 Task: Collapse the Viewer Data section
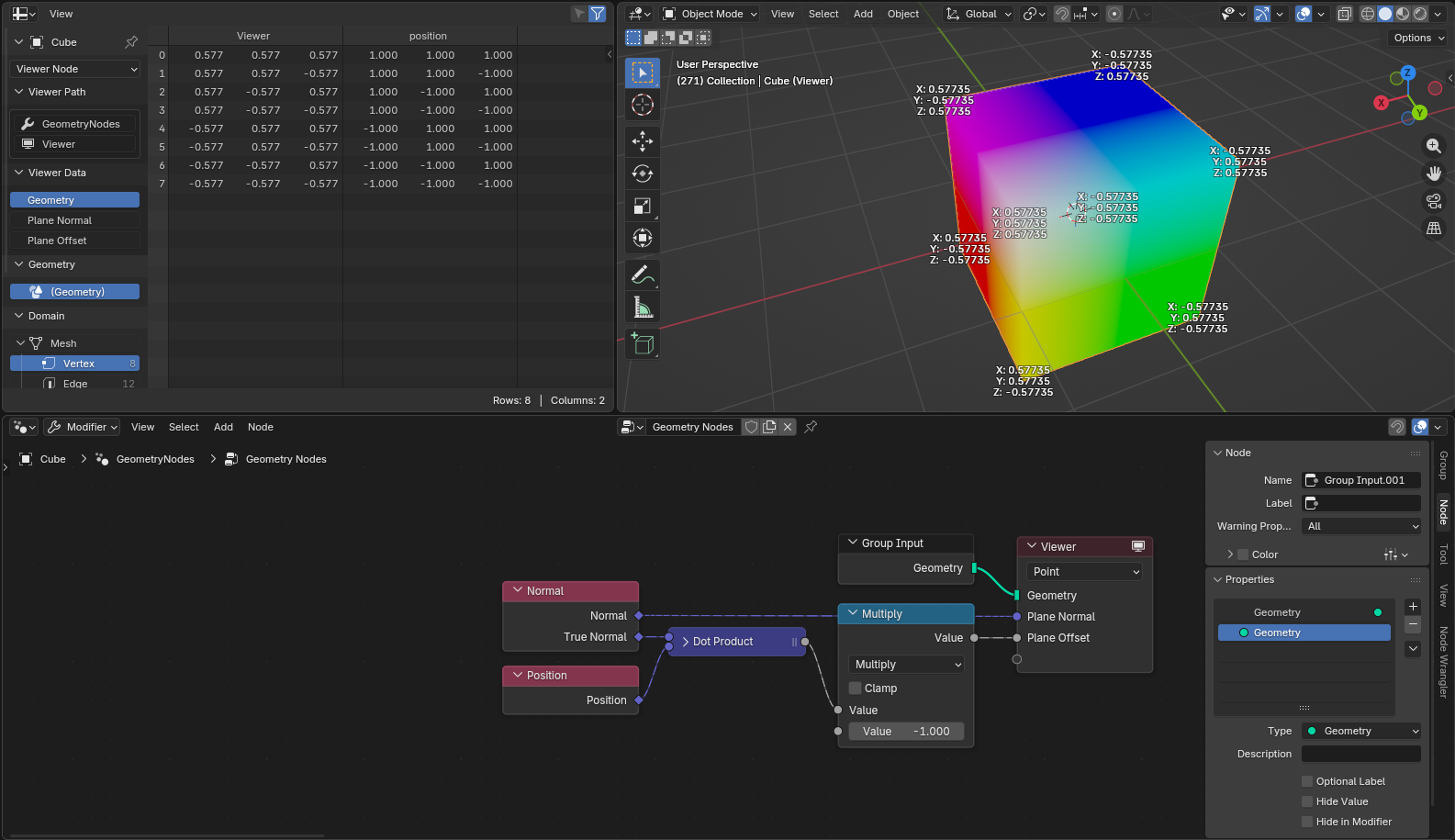[x=19, y=173]
